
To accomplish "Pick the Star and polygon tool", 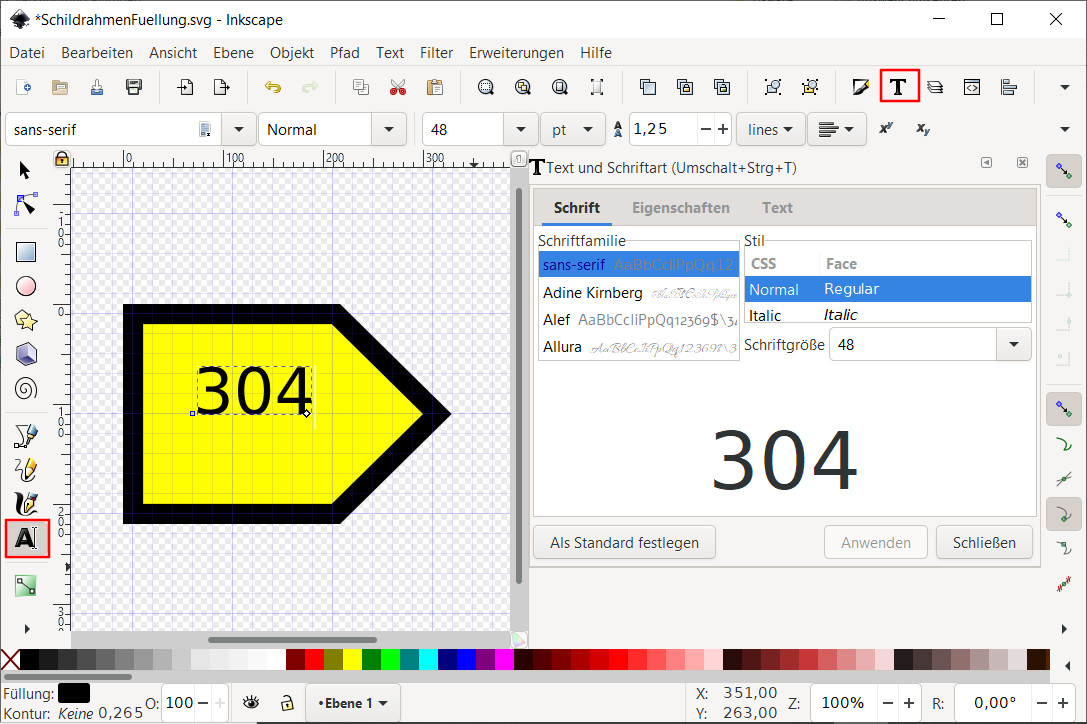I will (26, 320).
